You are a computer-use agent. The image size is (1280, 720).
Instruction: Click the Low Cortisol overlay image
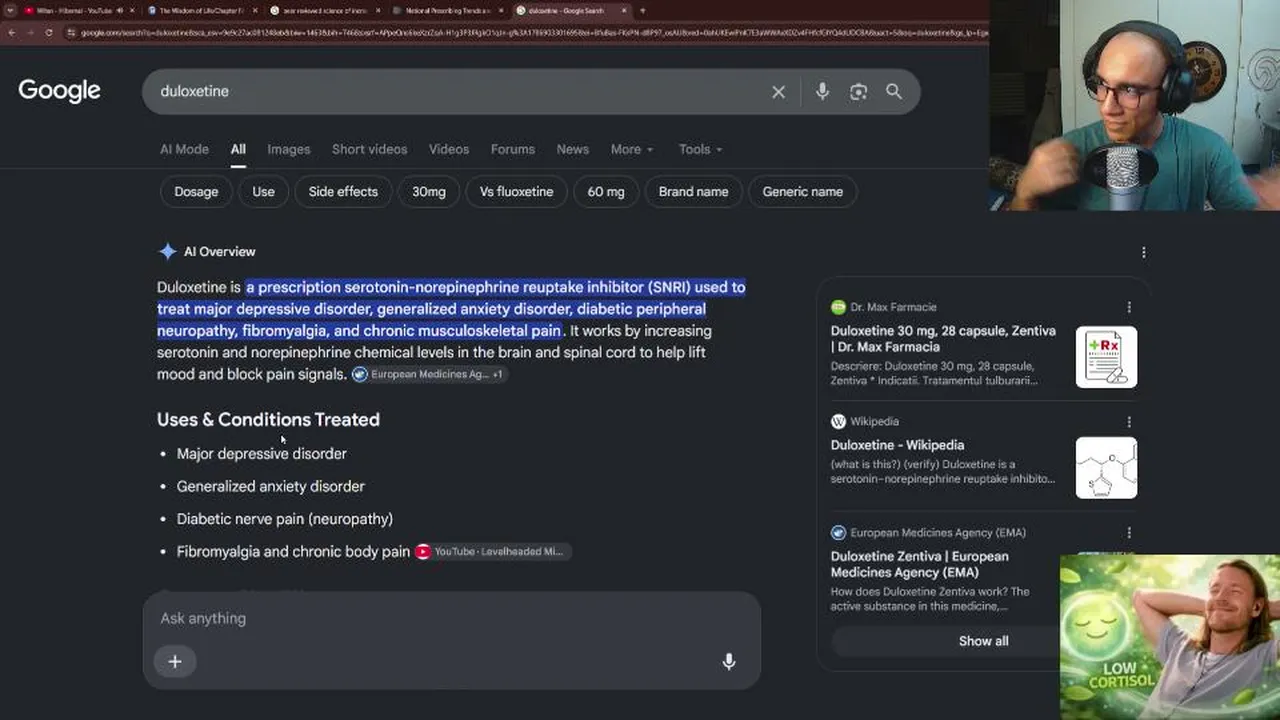(x=1170, y=637)
